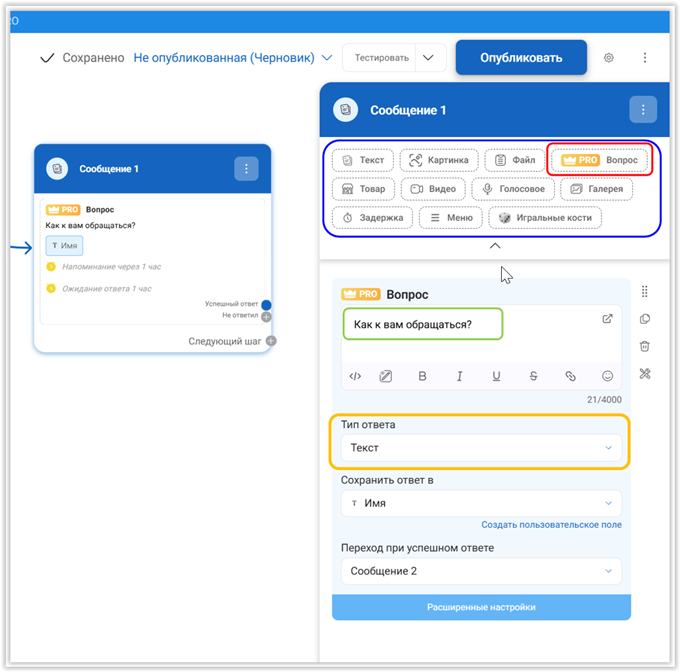Open Переход при успешном ответе dropdown
This screenshot has height=672, width=680.
click(x=481, y=571)
